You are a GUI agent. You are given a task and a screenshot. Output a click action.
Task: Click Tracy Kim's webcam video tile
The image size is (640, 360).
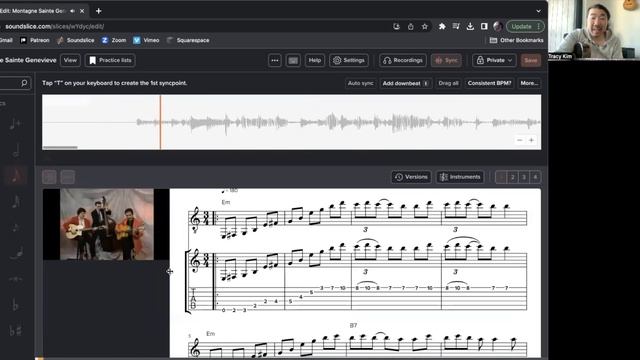[594, 30]
